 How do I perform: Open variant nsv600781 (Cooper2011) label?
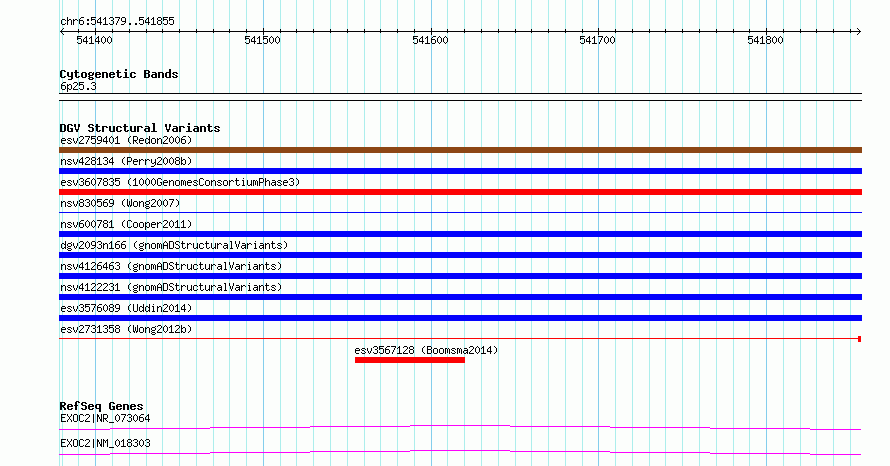(x=126, y=224)
